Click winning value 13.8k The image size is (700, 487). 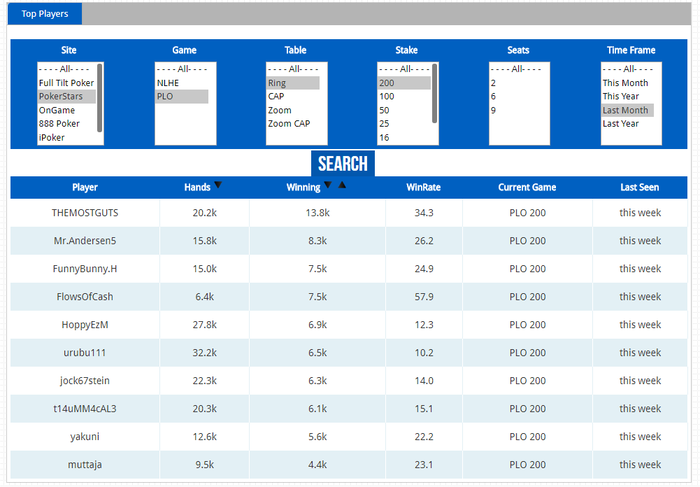[317, 213]
